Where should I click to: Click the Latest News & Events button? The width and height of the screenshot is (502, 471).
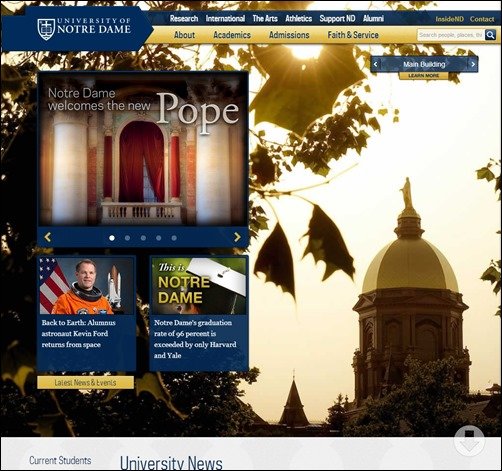coord(85,383)
